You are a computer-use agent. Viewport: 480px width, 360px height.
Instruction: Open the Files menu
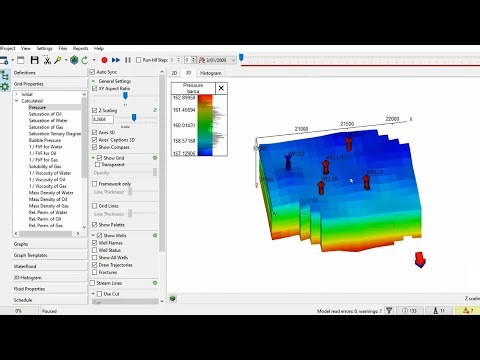point(63,48)
